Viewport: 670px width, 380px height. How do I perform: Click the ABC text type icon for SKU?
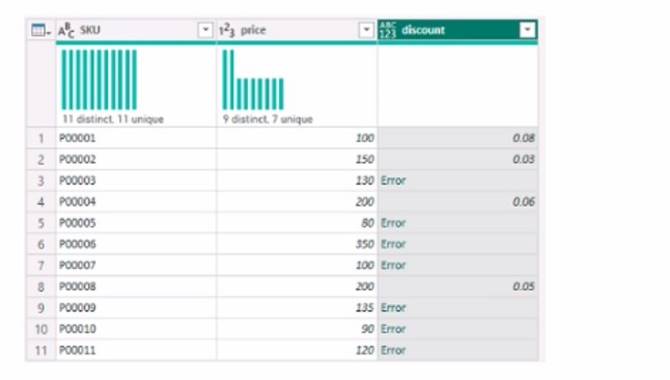(66, 30)
